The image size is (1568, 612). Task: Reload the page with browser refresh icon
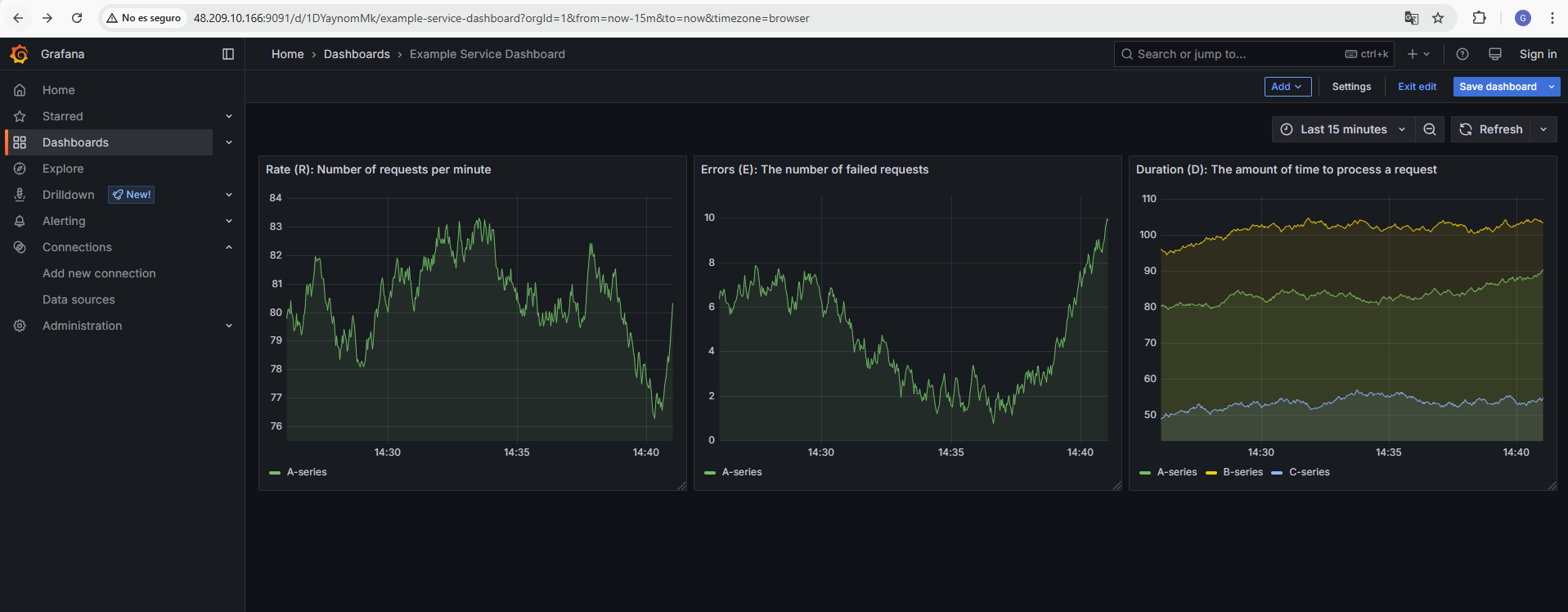coord(77,18)
